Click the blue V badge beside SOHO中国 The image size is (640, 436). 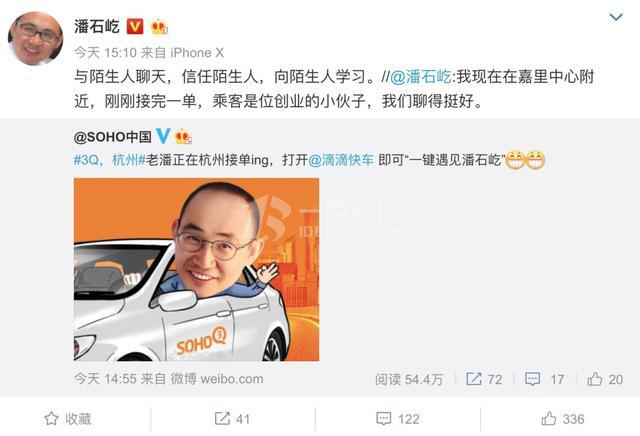[x=163, y=136]
